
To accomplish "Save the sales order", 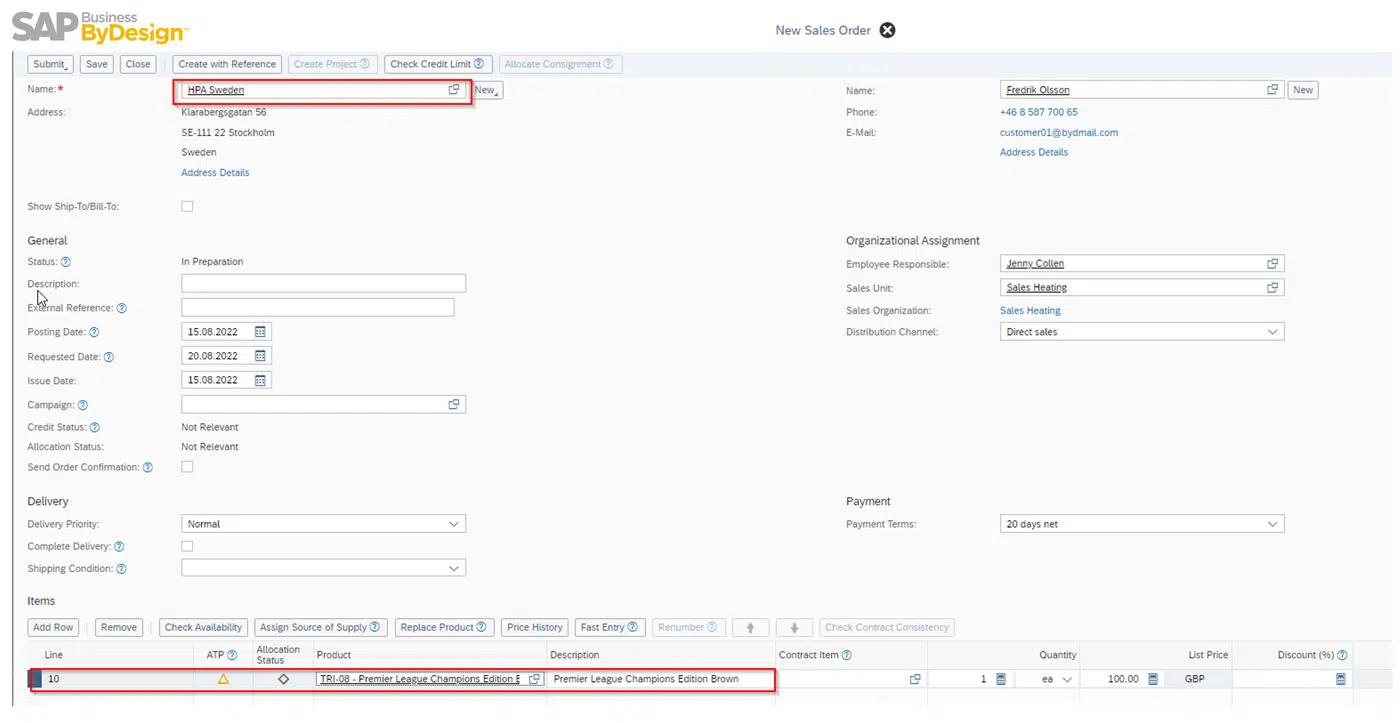I will (x=96, y=64).
